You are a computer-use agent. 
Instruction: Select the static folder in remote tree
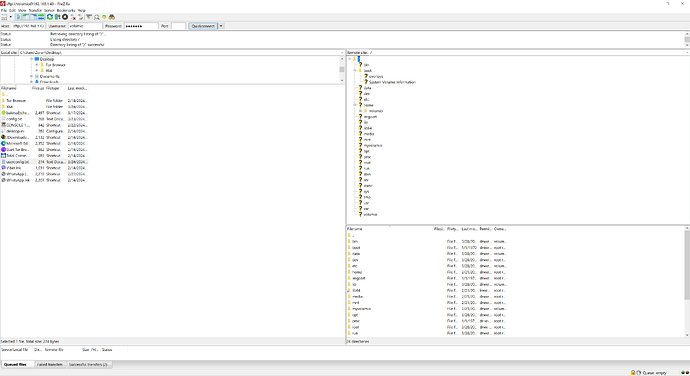368,186
